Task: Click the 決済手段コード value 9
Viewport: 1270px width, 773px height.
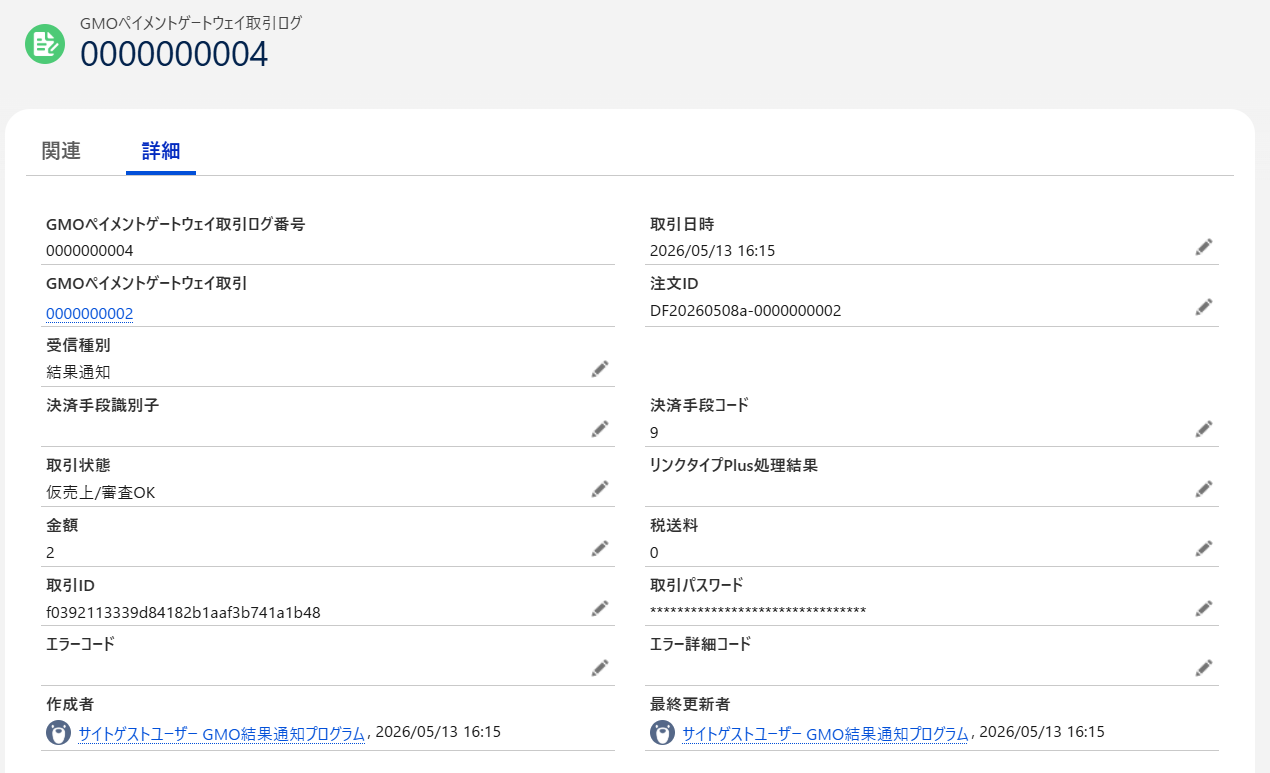Action: pyautogui.click(x=654, y=432)
